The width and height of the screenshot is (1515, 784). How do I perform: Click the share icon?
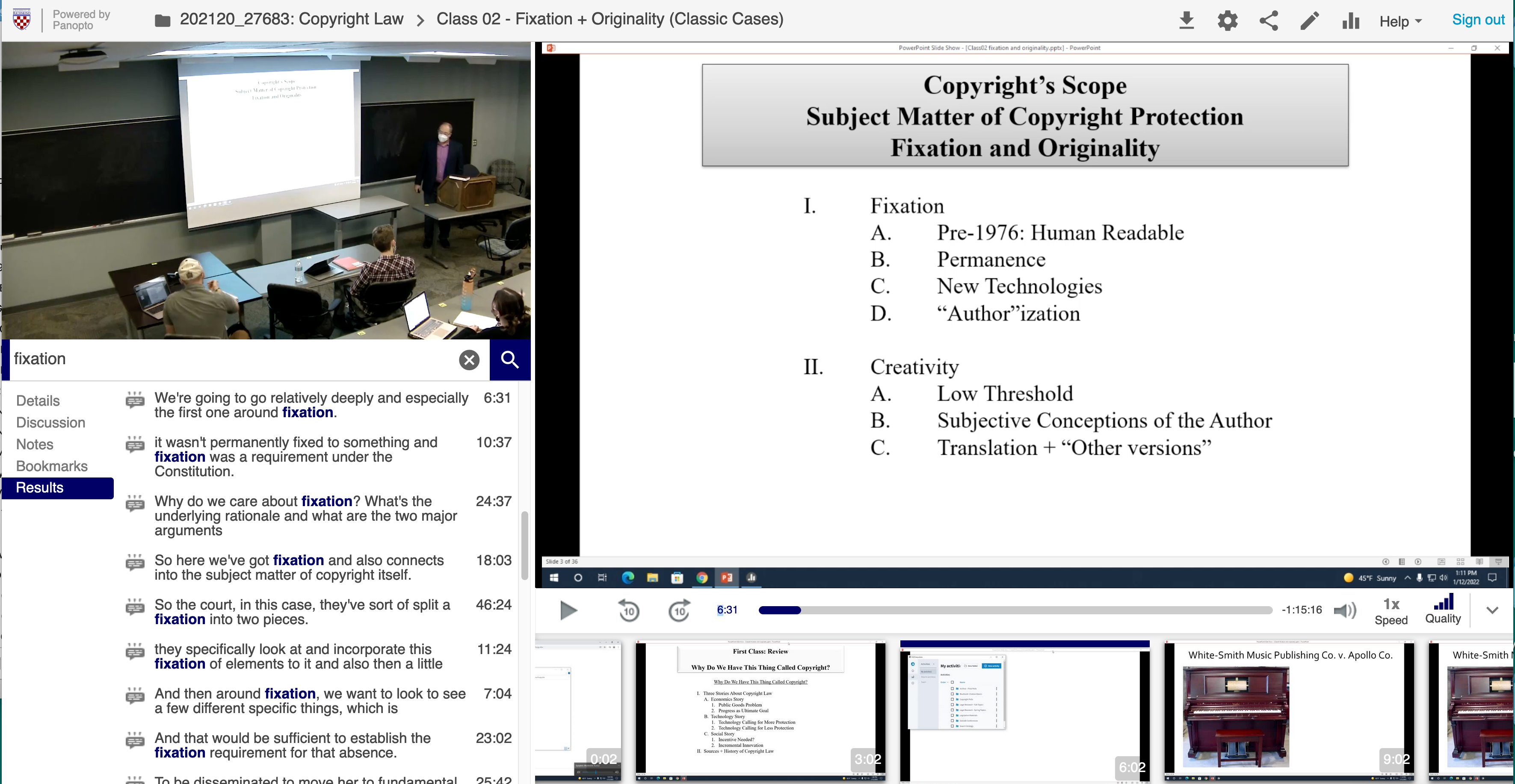[x=1269, y=21]
